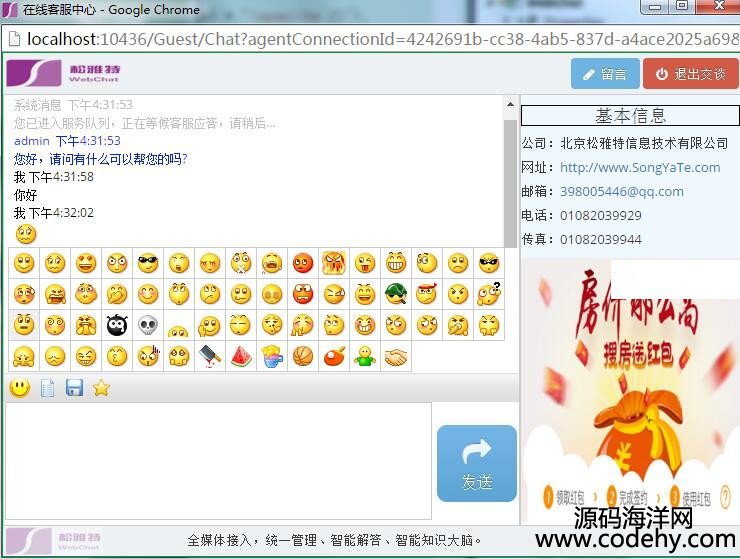Choose the flaming rage emoji
Screen dimensions: 740x559
[x=334, y=263]
